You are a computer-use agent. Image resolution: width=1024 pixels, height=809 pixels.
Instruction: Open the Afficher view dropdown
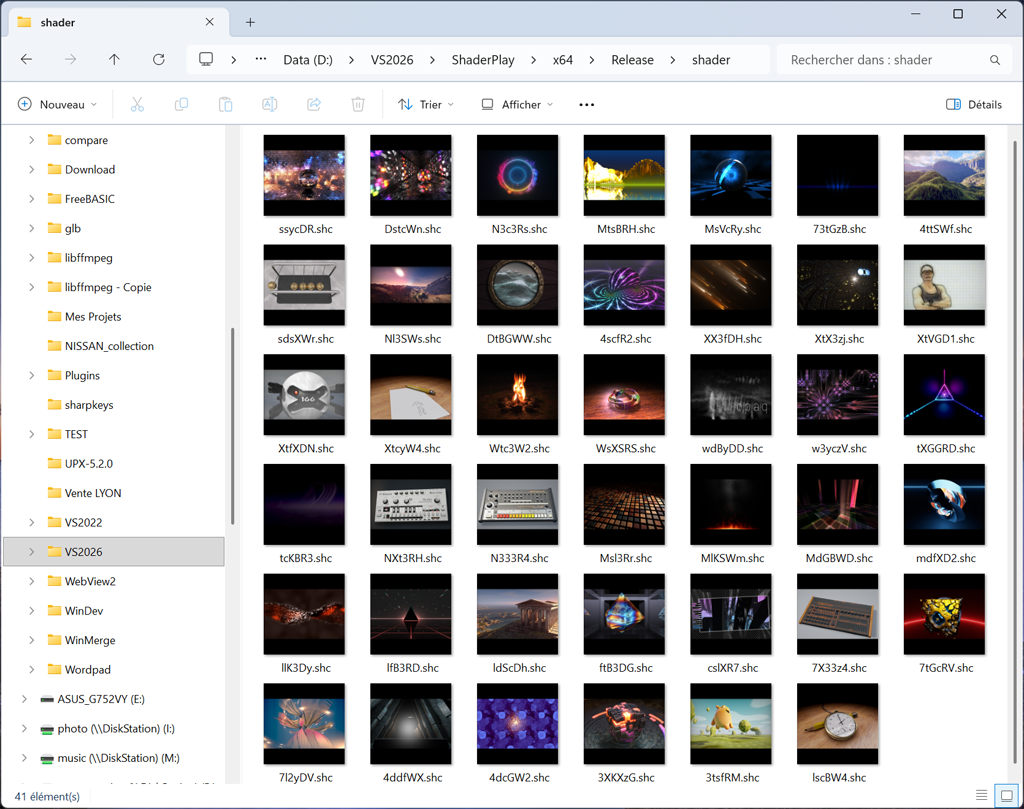(x=517, y=104)
